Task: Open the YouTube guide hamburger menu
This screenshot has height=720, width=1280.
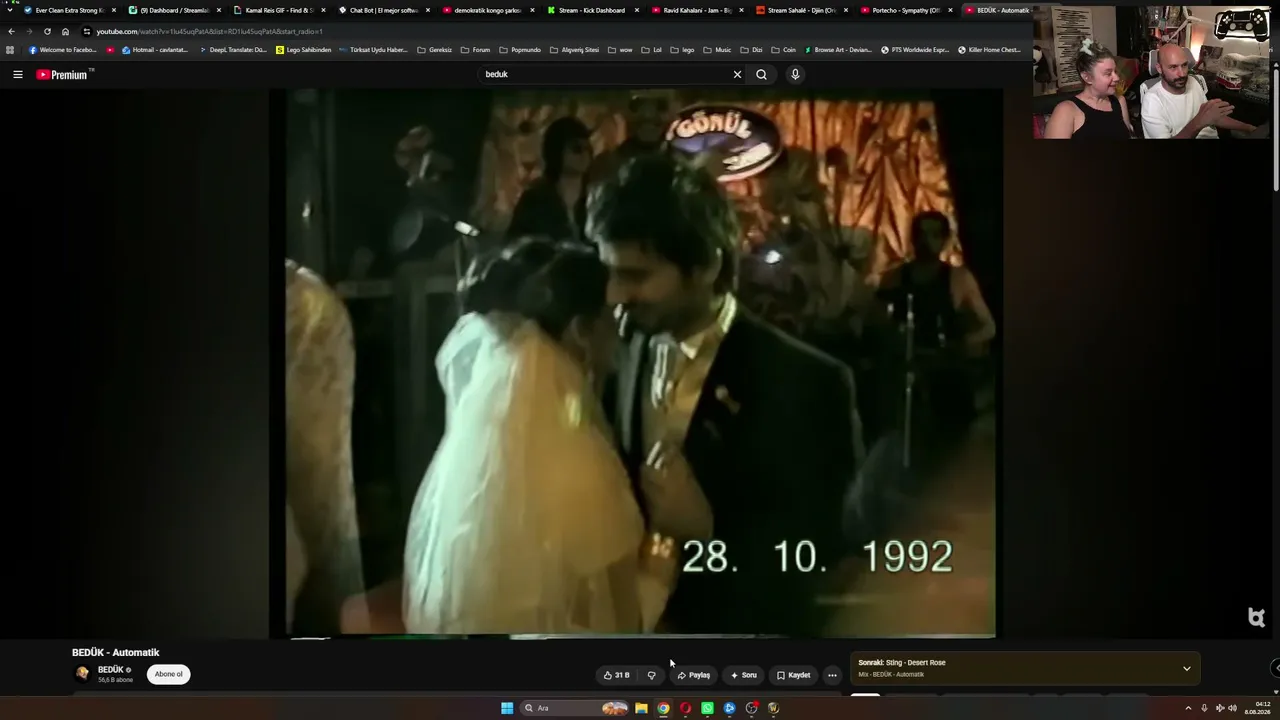Action: (17, 74)
